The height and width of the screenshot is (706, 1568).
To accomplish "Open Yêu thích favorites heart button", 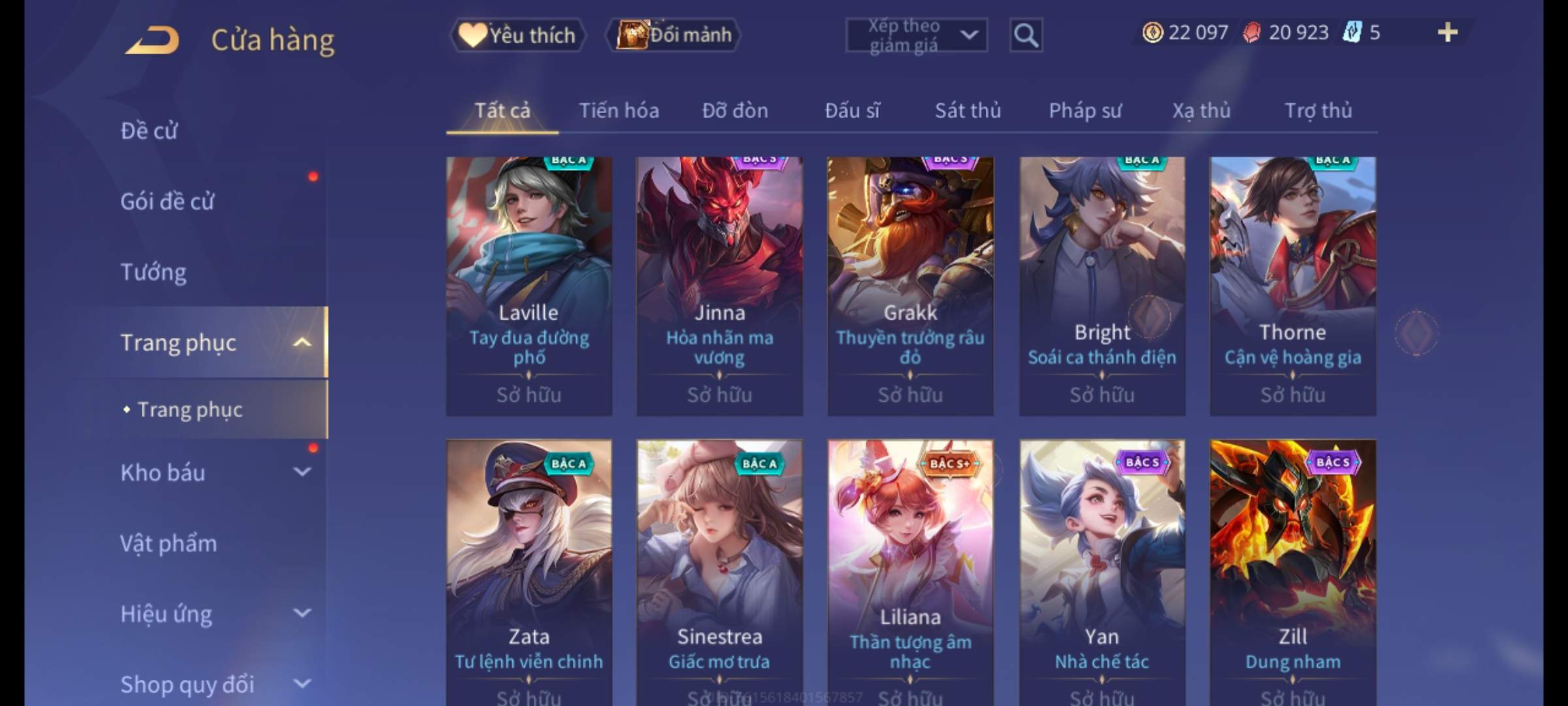I will [x=517, y=35].
